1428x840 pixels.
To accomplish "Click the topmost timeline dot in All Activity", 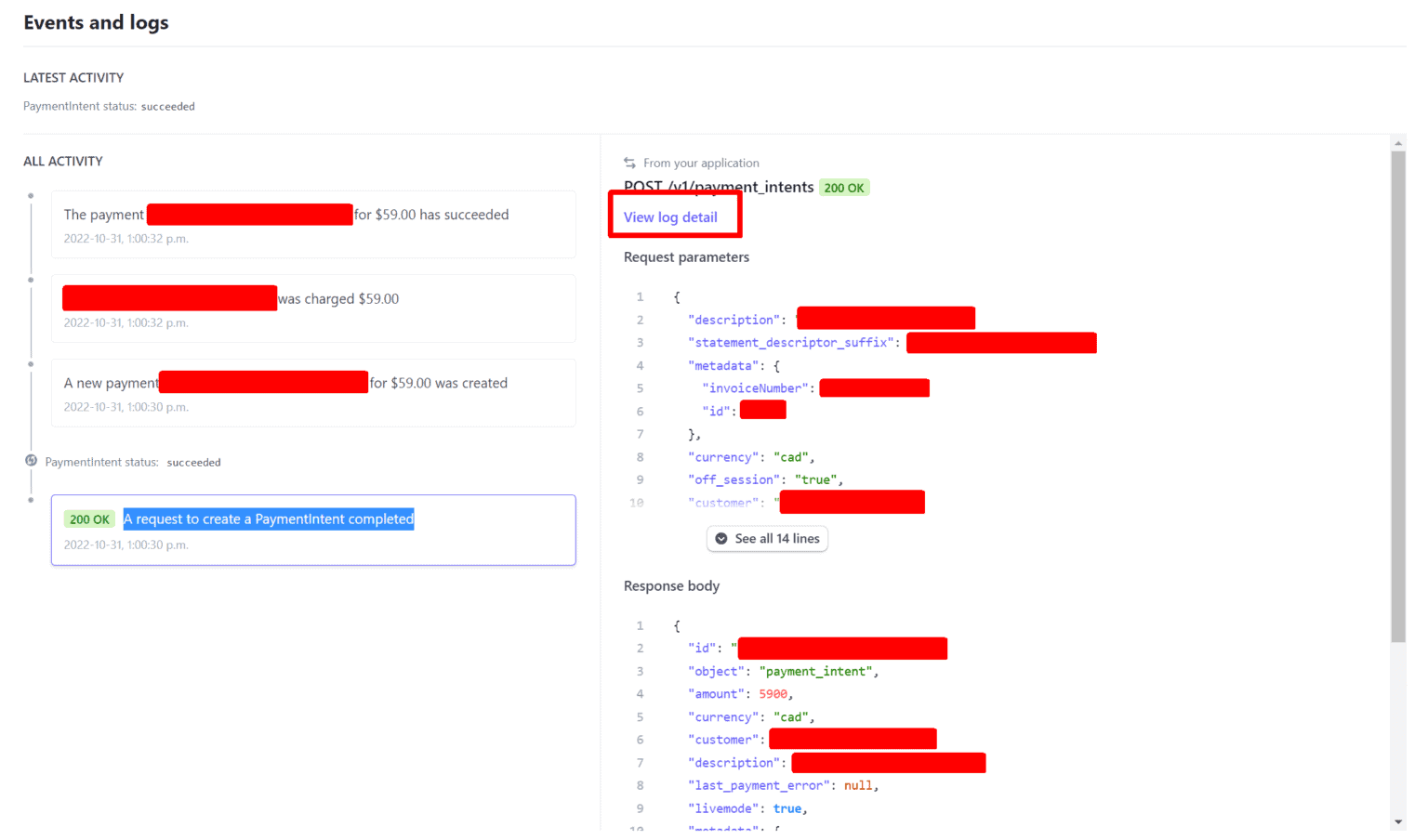I will pos(31,195).
